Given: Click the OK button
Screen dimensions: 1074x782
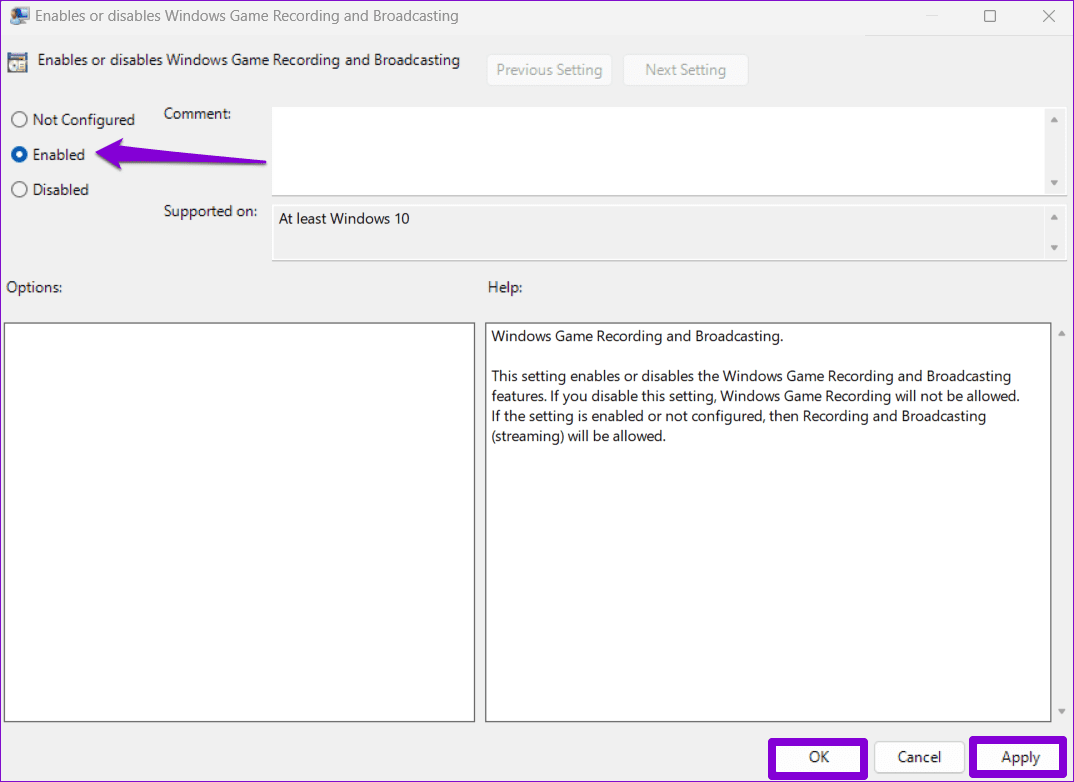Looking at the screenshot, I should pyautogui.click(x=817, y=757).
